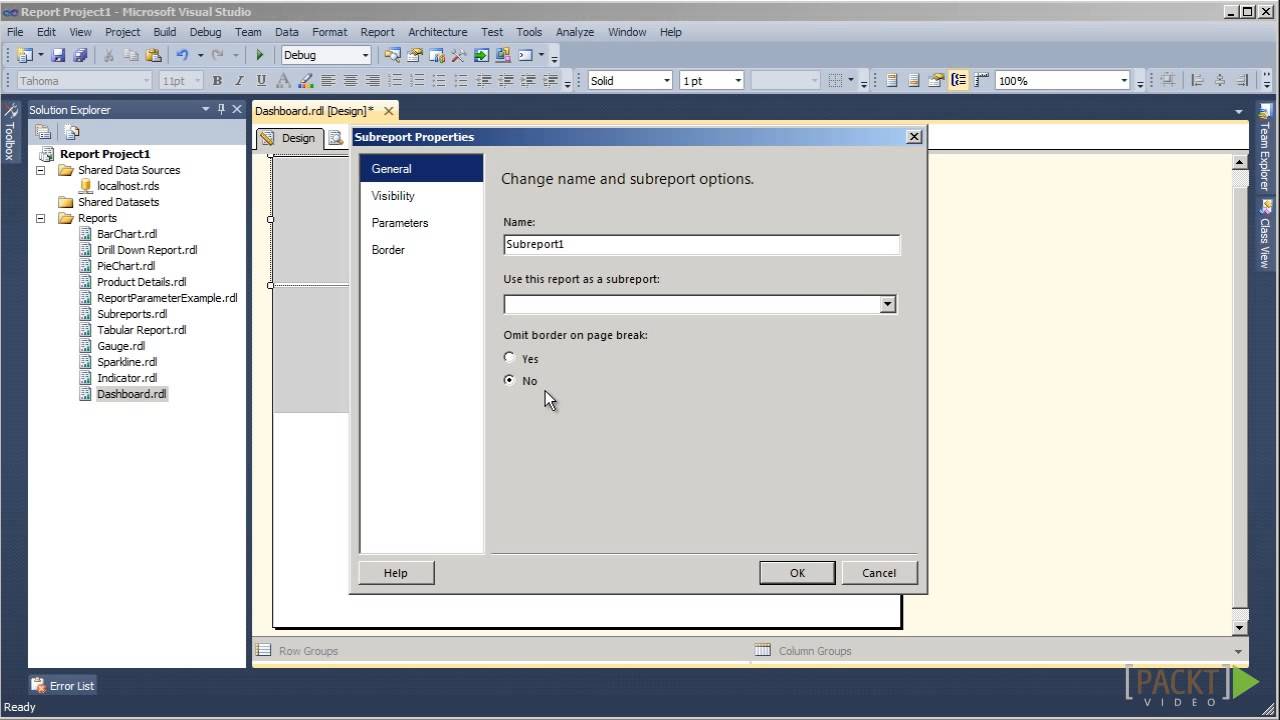1280x720 pixels.
Task: Select Yes for omit border on page break
Action: pyautogui.click(x=510, y=358)
